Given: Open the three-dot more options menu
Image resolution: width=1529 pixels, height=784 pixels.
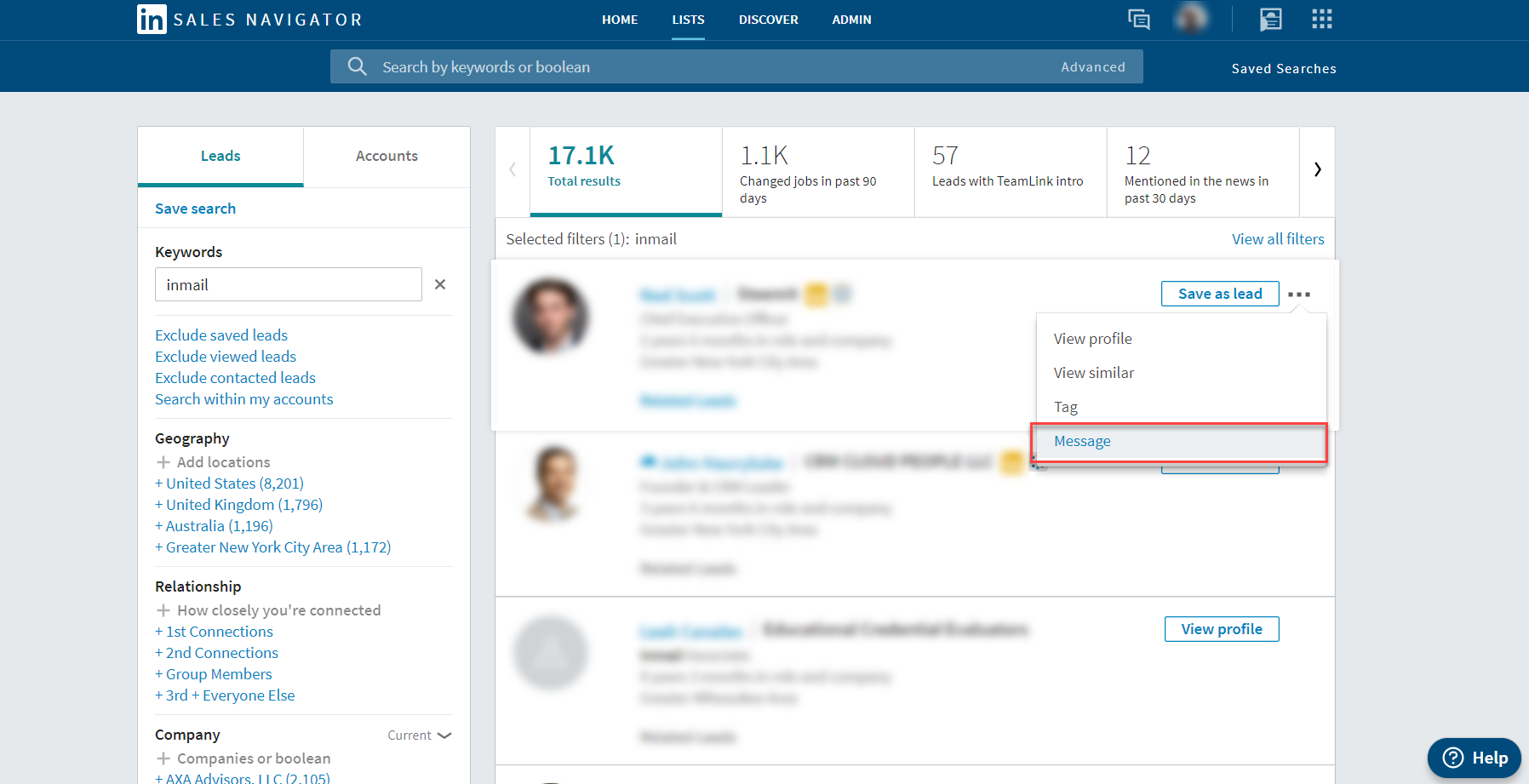Looking at the screenshot, I should (x=1299, y=294).
